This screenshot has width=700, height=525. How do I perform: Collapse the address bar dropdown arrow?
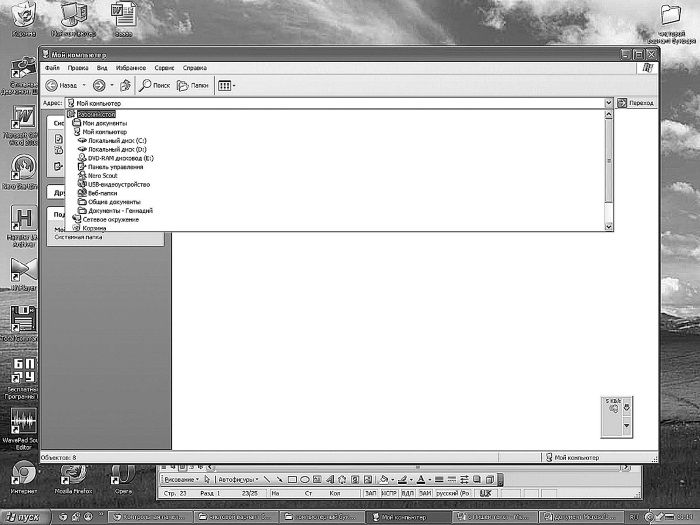(608, 103)
